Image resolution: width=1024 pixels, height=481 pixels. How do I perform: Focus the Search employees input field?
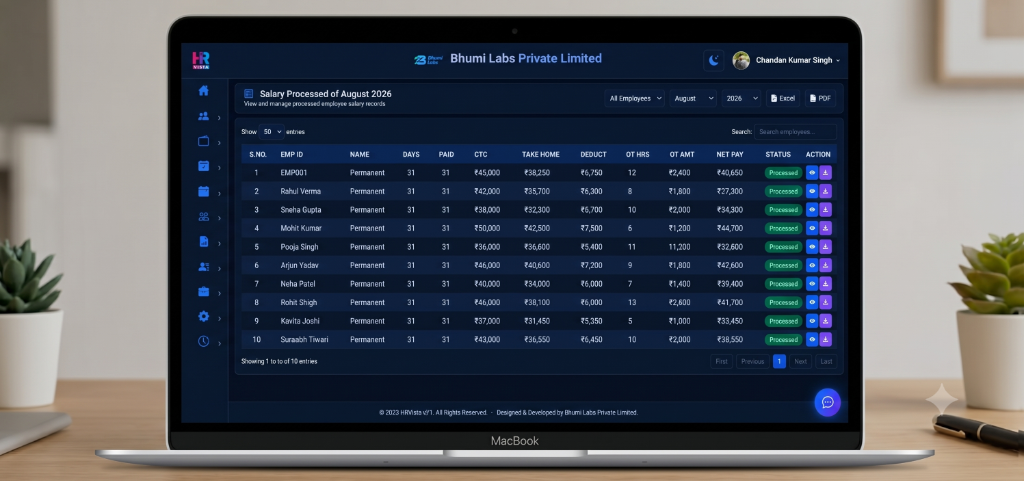795,132
